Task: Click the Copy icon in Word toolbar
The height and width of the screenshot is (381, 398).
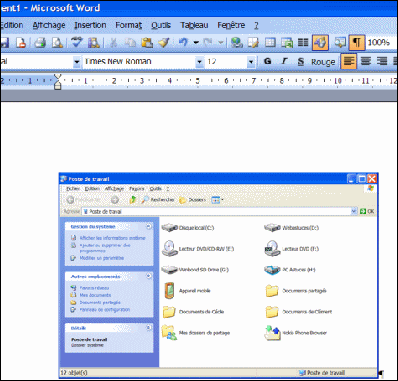Action: pyautogui.click(x=130, y=43)
